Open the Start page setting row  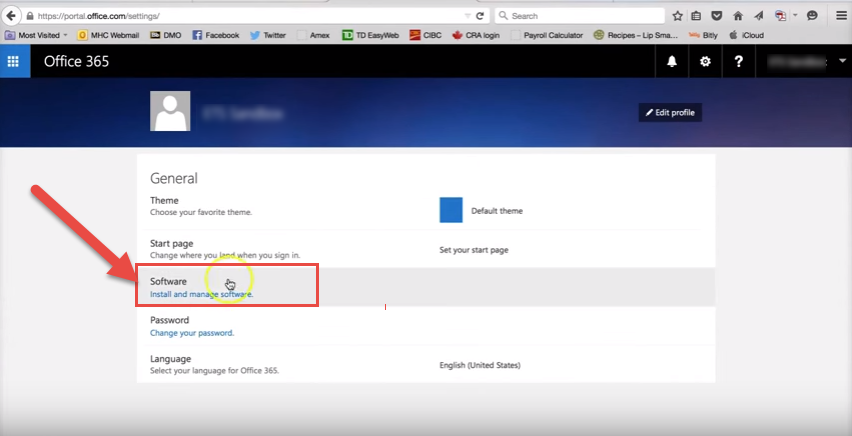pyautogui.click(x=426, y=249)
